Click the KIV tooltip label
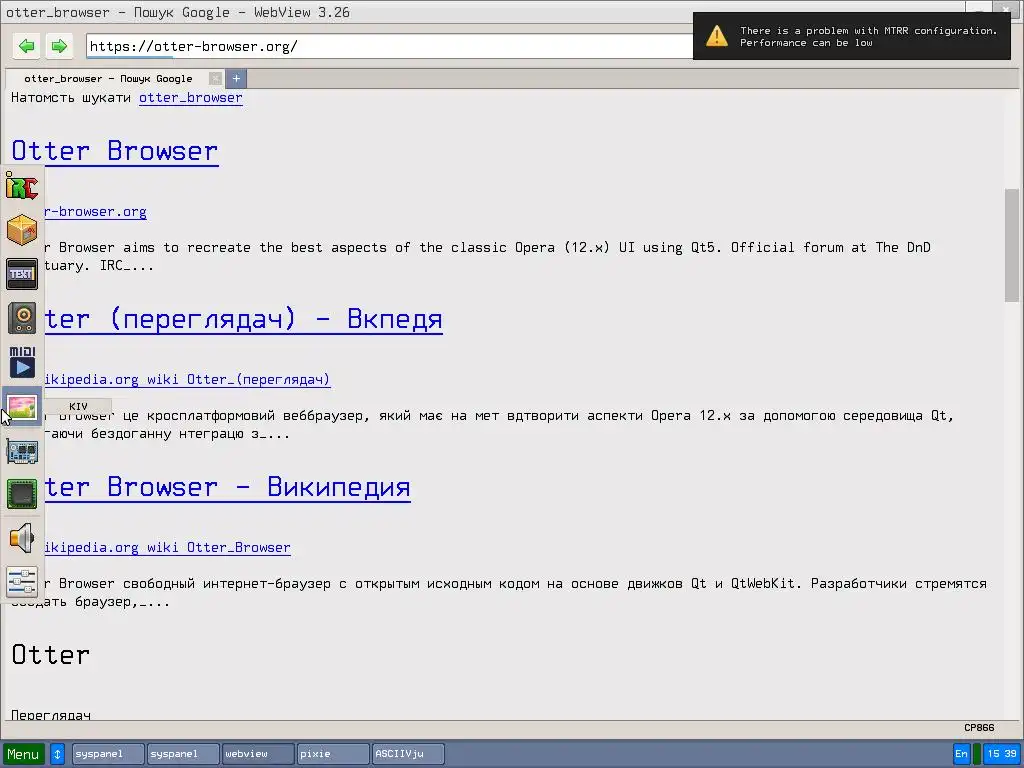The width and height of the screenshot is (1024, 768). 78,406
